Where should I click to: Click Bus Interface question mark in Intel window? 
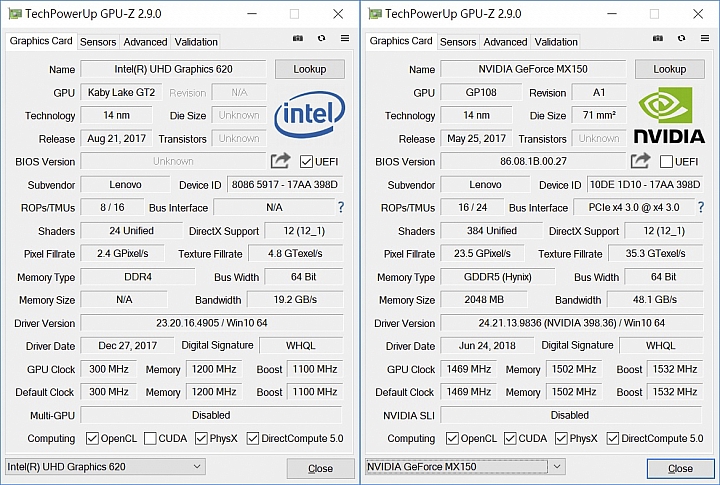coord(341,207)
